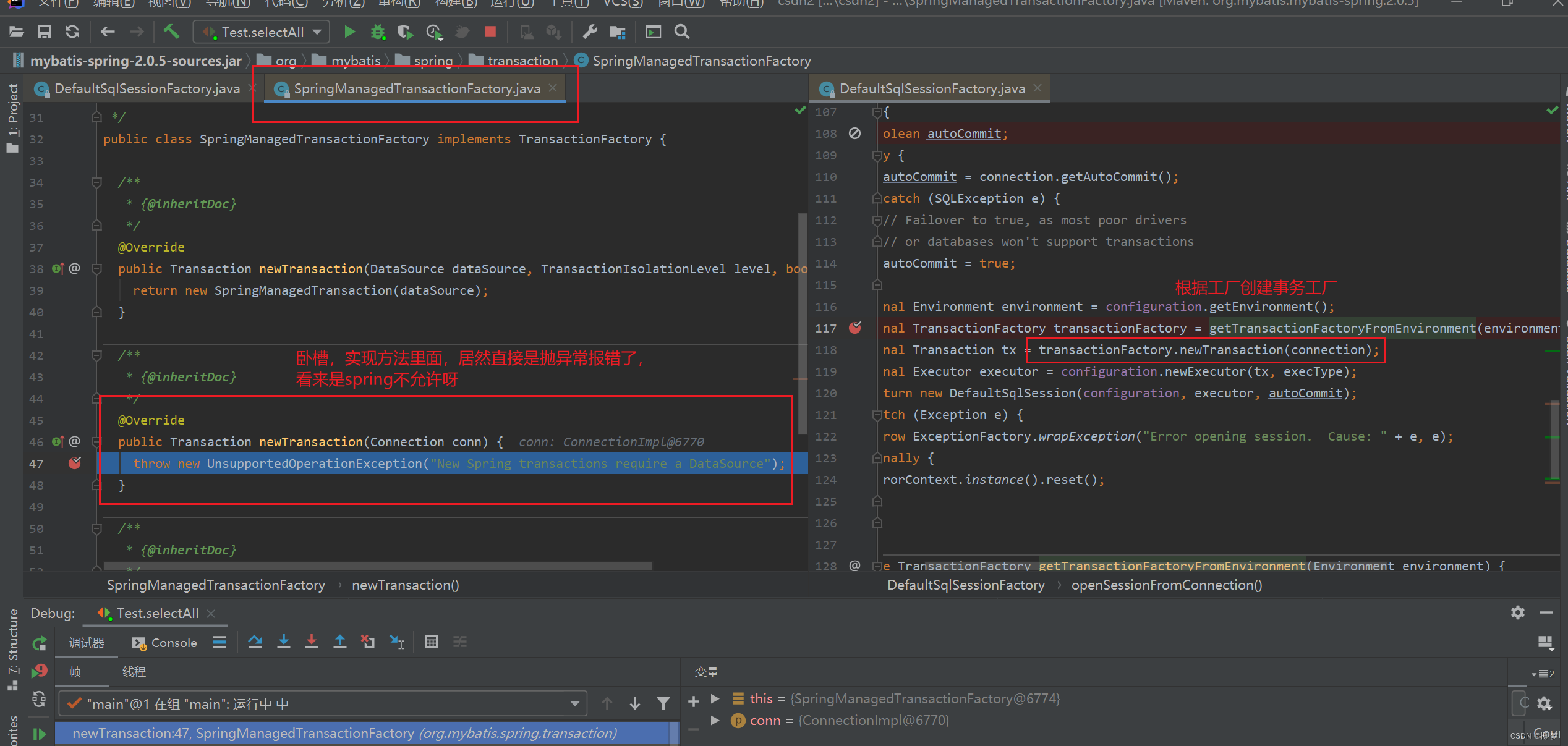This screenshot has width=1568, height=746.
Task: Close the right pane DefaultSqlSessionFactory.java tab
Action: [x=1038, y=88]
